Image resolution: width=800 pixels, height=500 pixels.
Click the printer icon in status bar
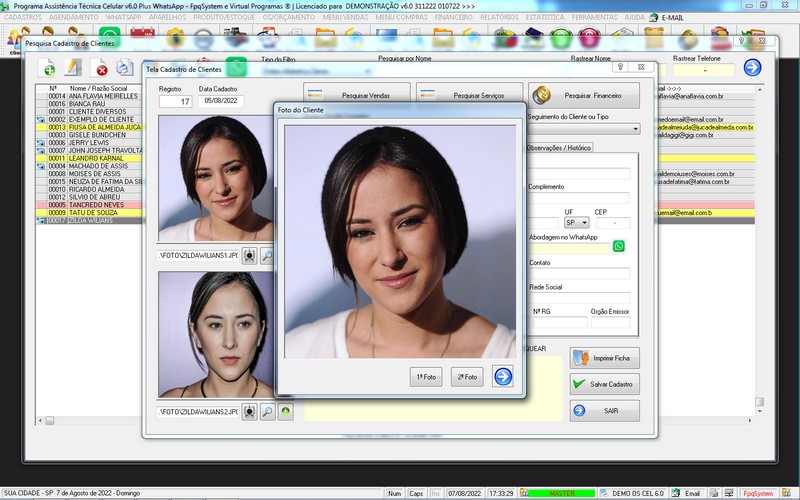pyautogui.click(x=714, y=493)
